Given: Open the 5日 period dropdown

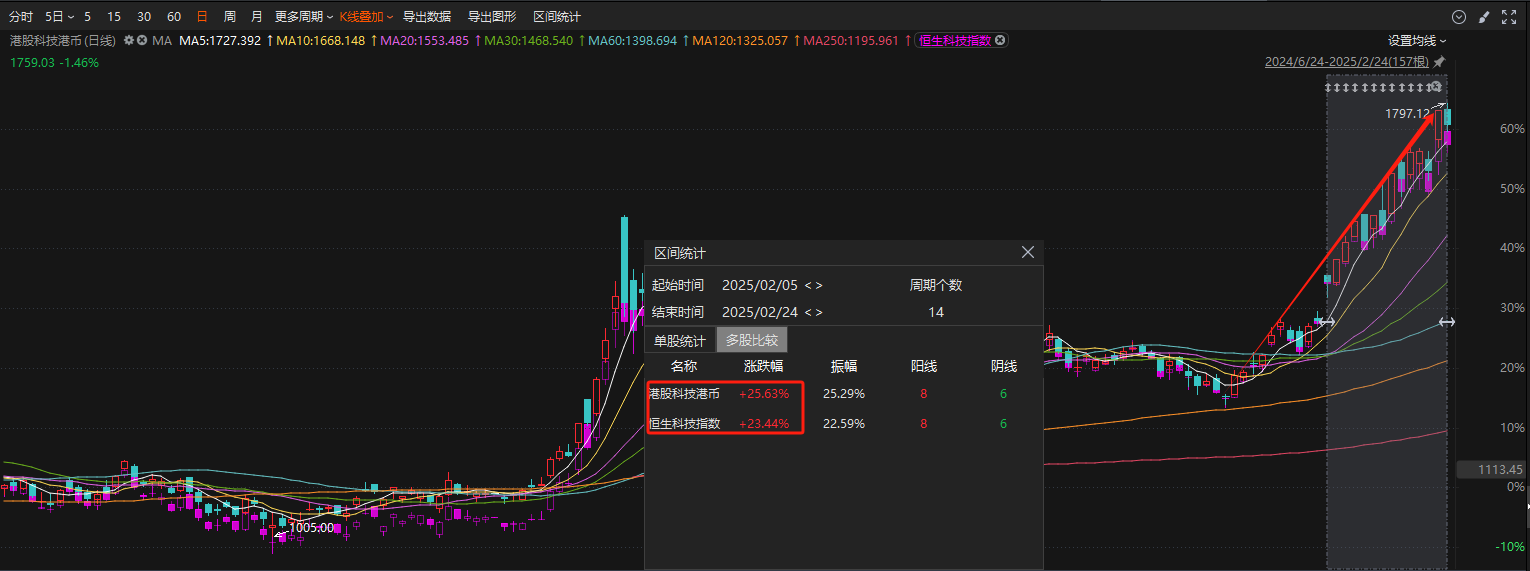Looking at the screenshot, I should click(x=58, y=17).
